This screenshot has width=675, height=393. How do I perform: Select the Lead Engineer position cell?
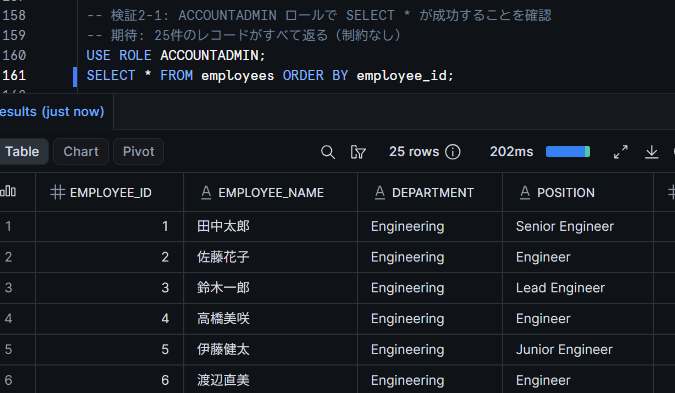tap(578, 288)
